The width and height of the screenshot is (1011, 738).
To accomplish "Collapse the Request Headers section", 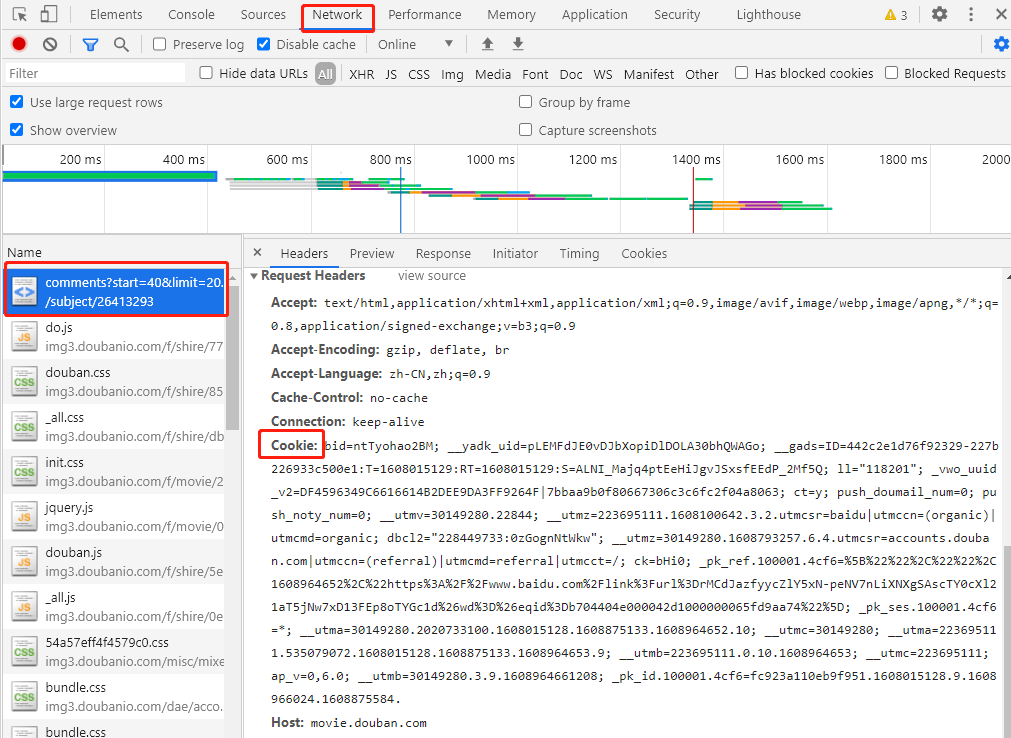I will pos(254,276).
